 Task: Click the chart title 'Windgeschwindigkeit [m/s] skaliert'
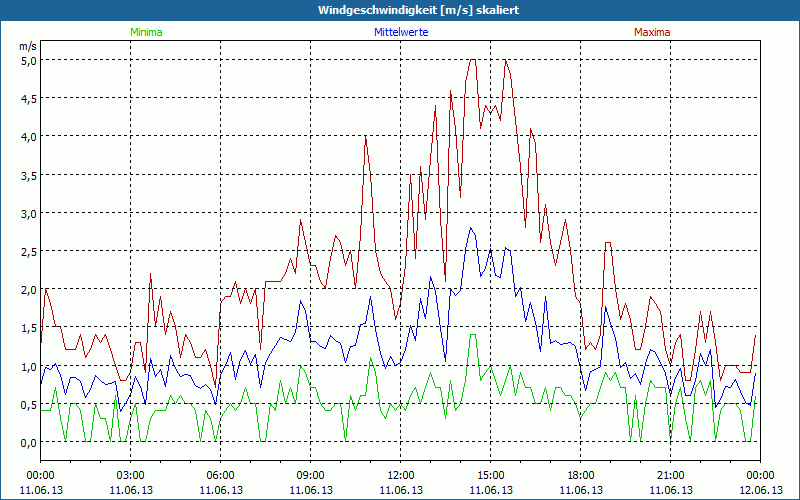point(418,10)
